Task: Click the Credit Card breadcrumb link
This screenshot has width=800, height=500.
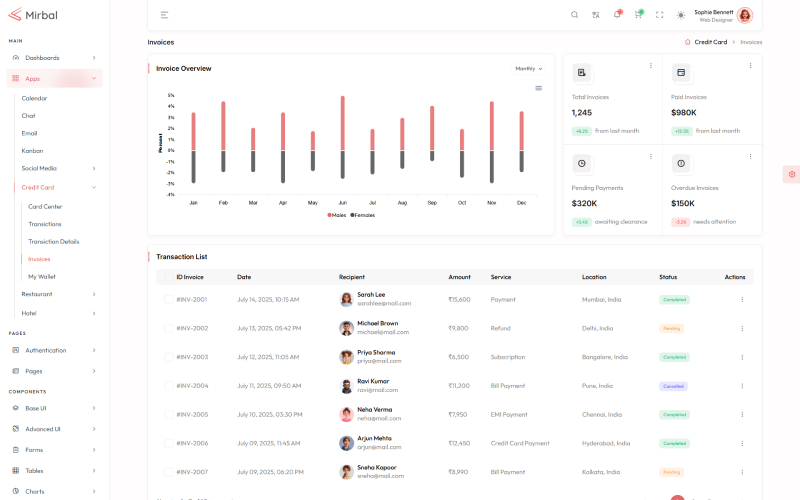Action: coord(710,42)
